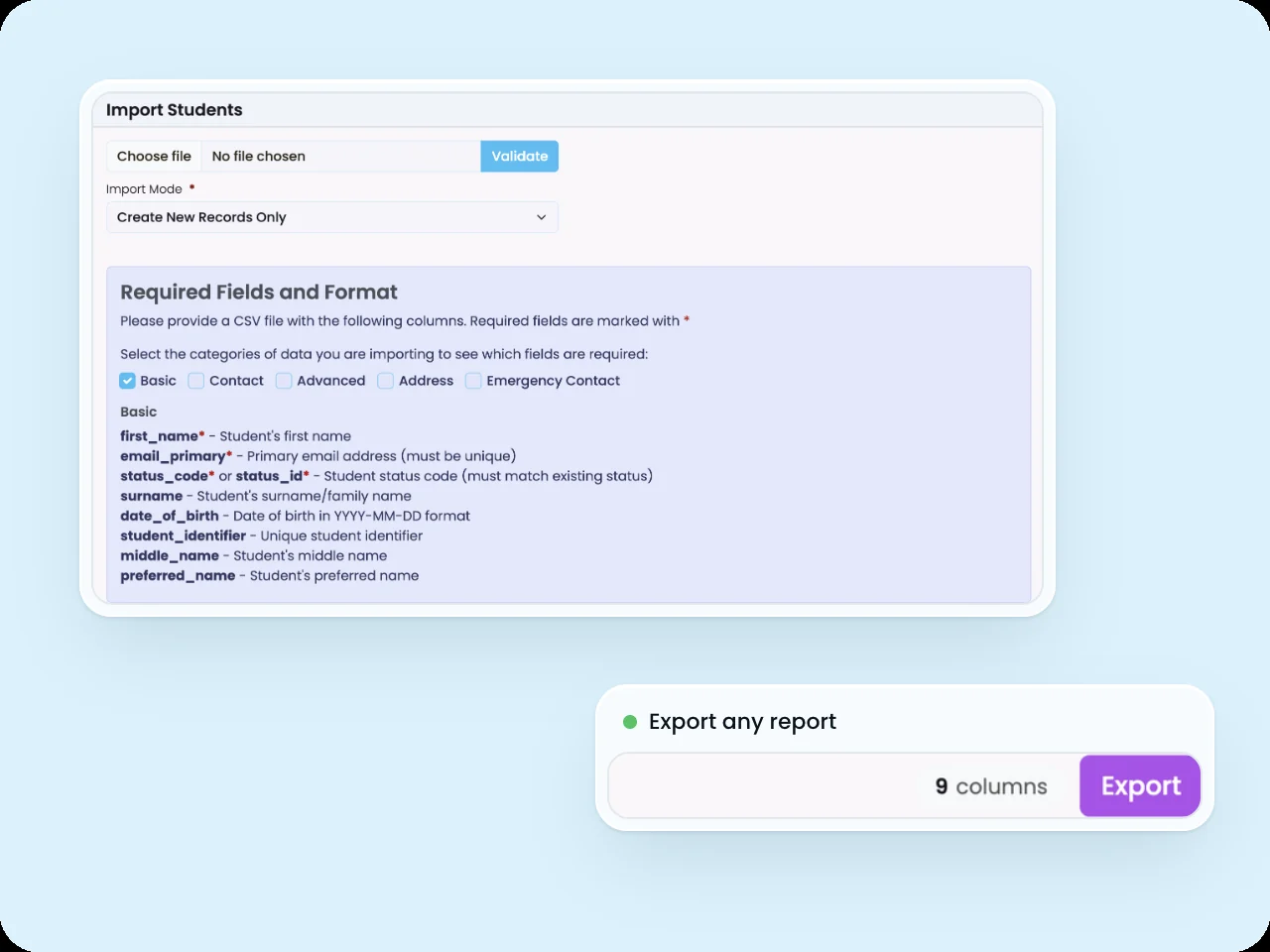
Task: Click the 'surname' field label
Action: [152, 496]
